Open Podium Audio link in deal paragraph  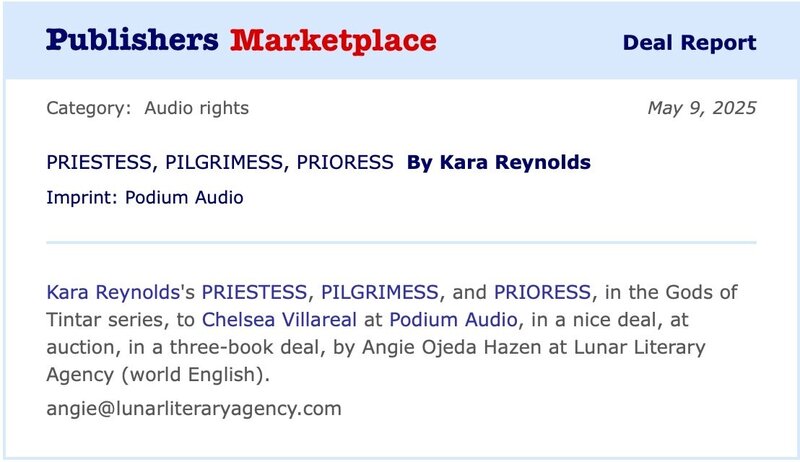pyautogui.click(x=453, y=320)
